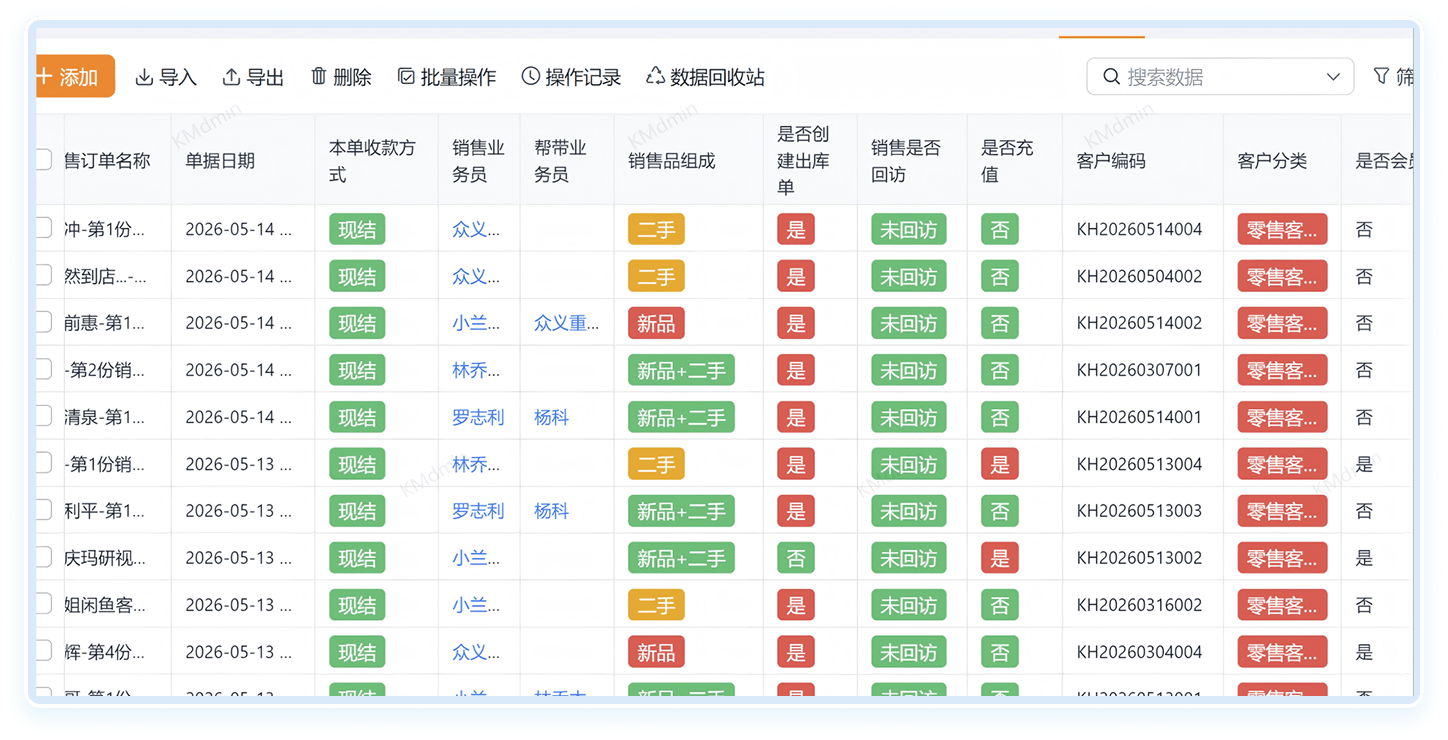Click the 导出 export icon

[x=231, y=77]
